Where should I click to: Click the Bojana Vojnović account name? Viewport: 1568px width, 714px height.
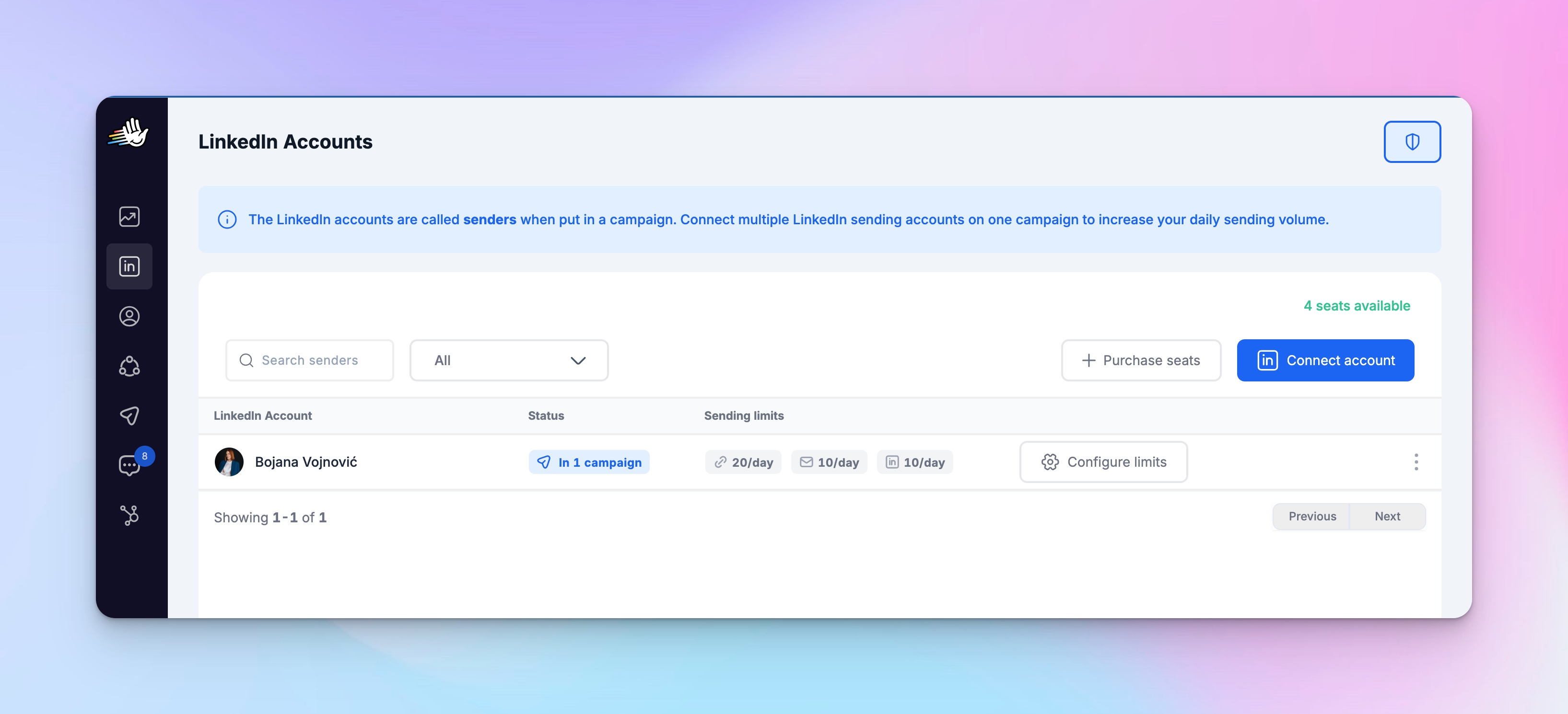(305, 462)
